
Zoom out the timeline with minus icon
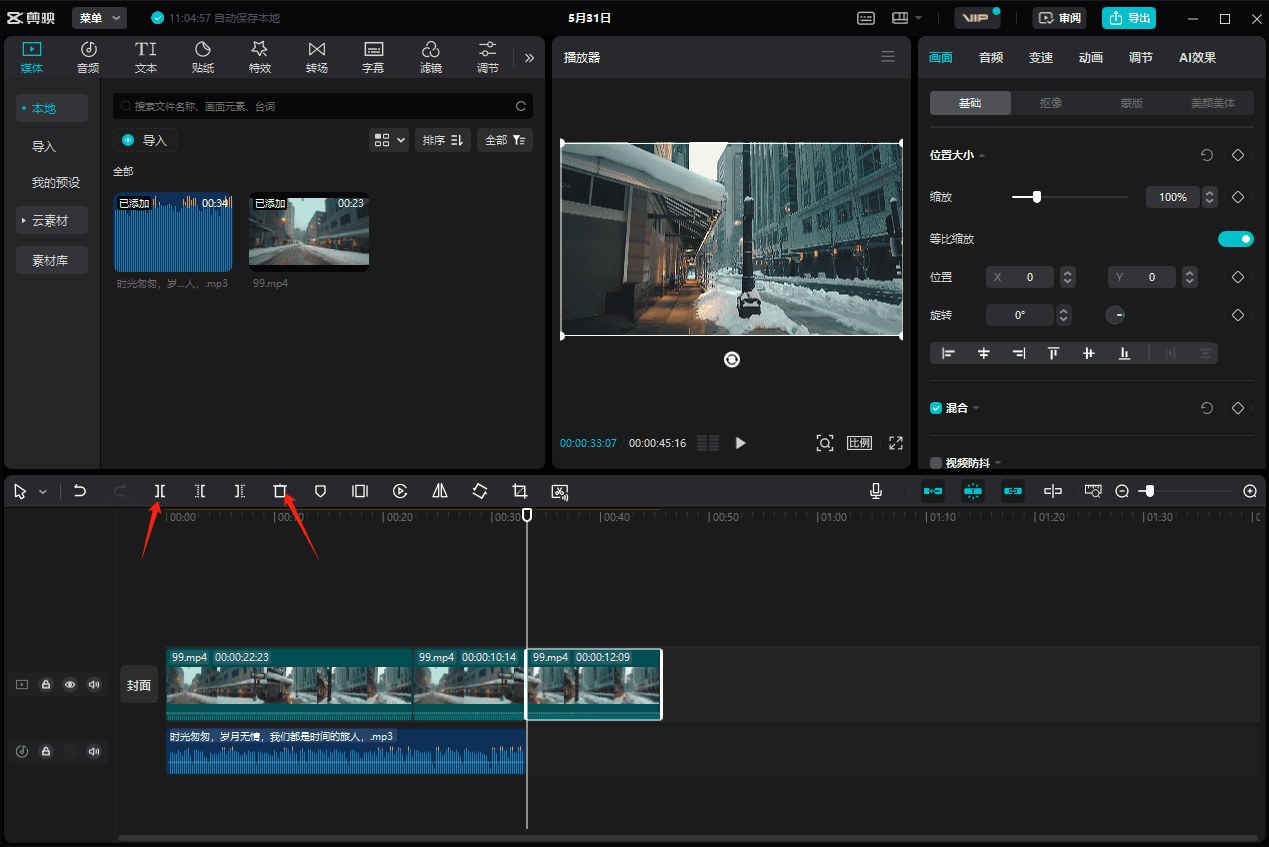tap(1122, 491)
